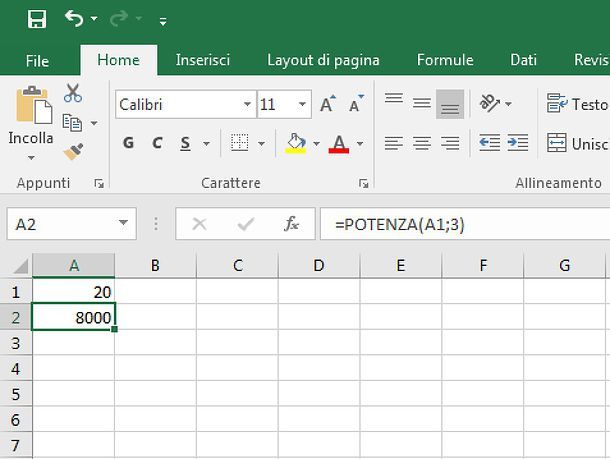Toggle Bold (G) formatting
The height and width of the screenshot is (459, 610).
(x=128, y=143)
